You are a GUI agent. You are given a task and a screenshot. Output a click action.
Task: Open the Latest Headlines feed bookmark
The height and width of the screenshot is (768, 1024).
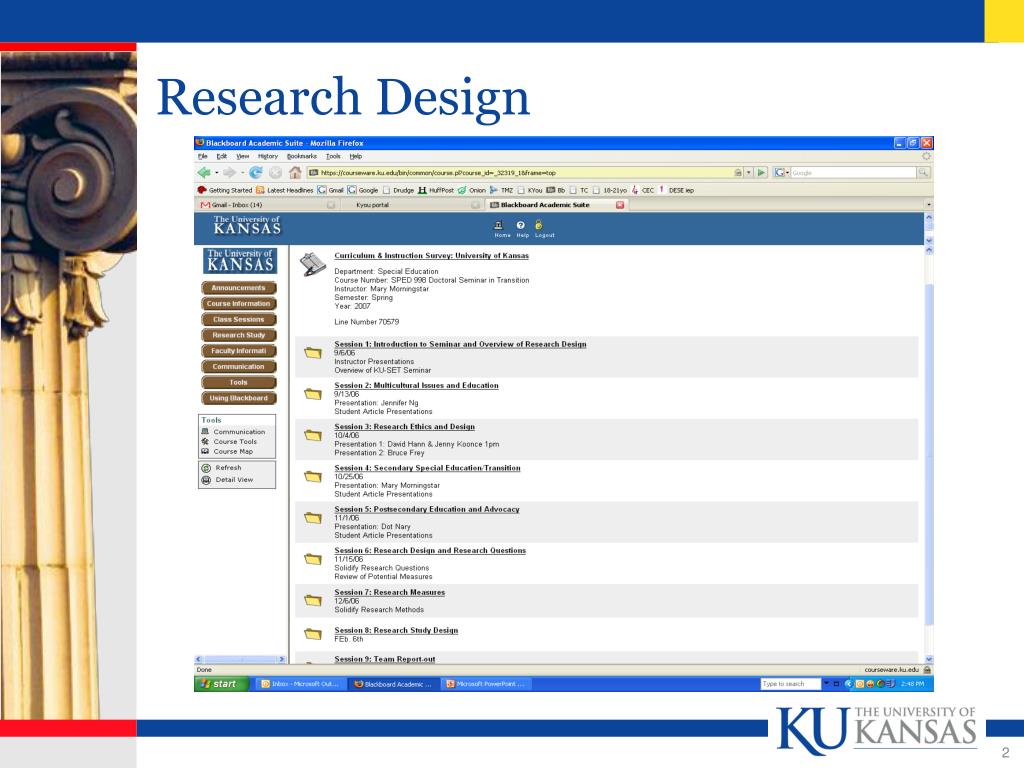(284, 190)
